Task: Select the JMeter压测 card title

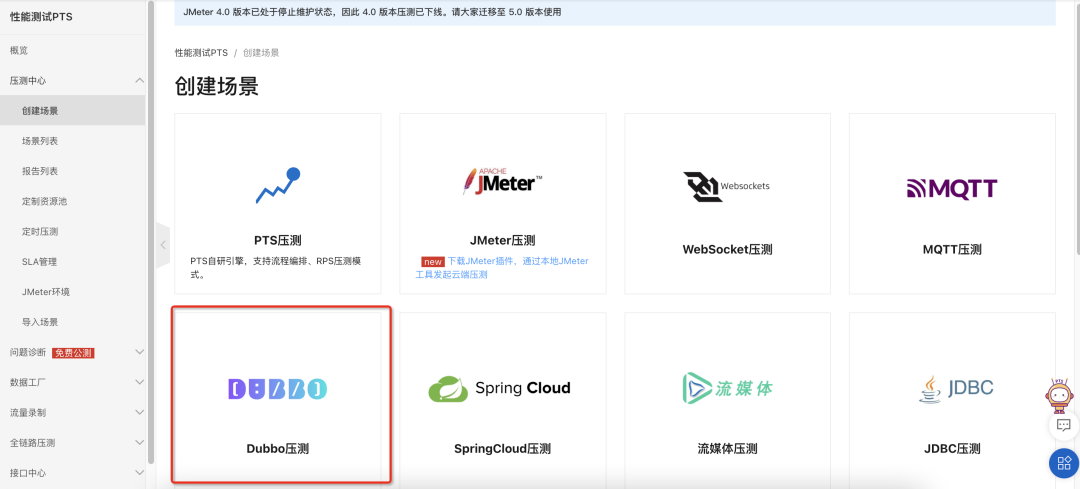Action: tap(502, 241)
